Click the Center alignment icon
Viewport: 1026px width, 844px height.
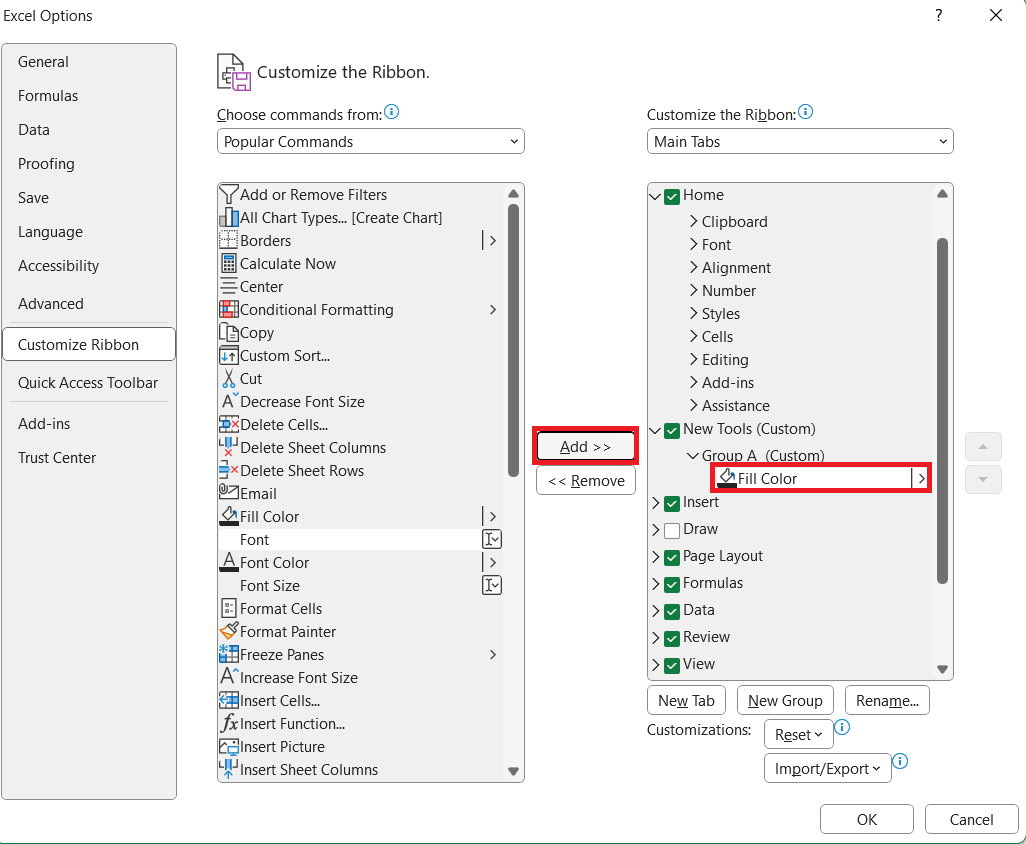[228, 287]
